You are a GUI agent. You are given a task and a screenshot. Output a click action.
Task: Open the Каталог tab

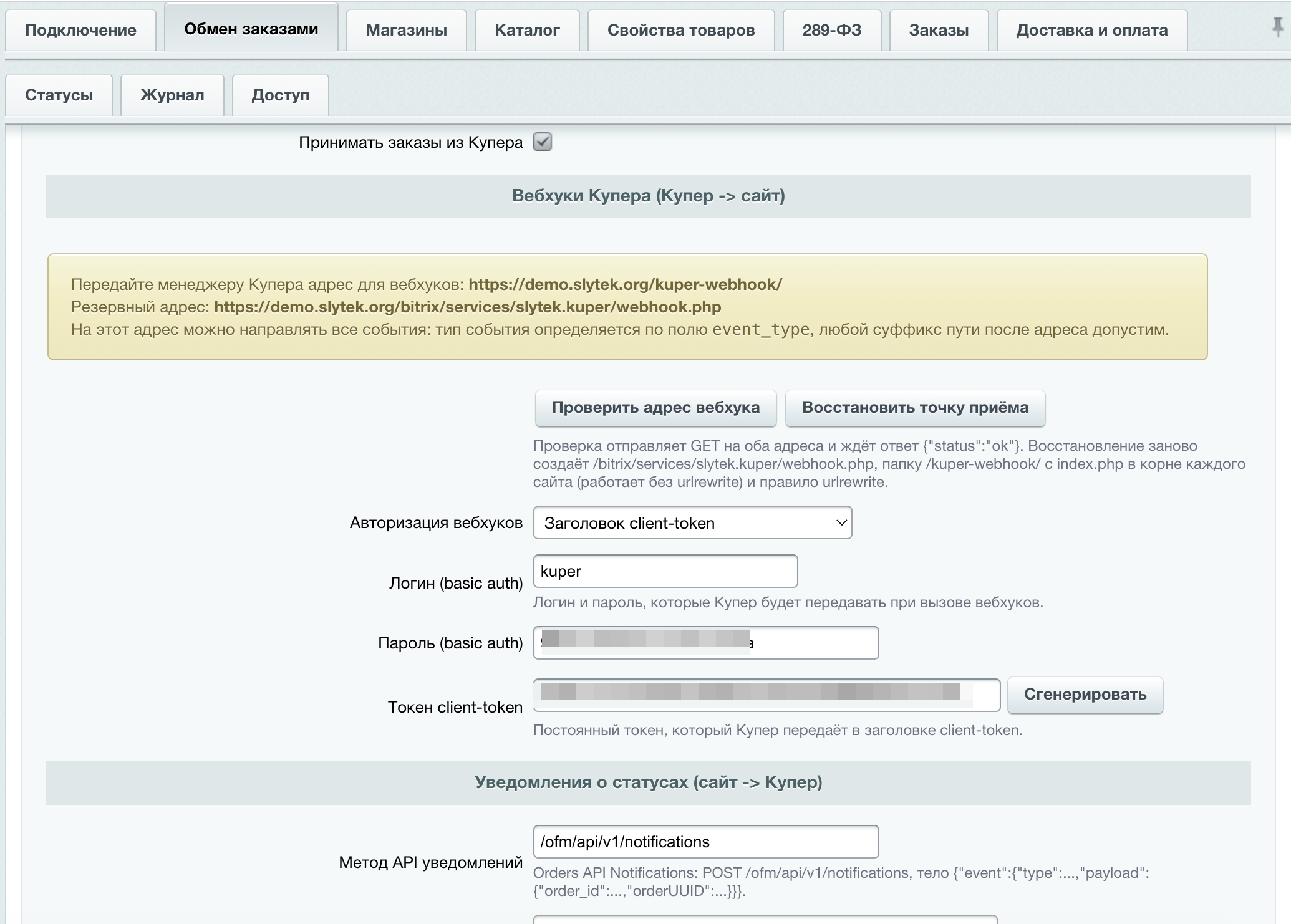(x=527, y=30)
